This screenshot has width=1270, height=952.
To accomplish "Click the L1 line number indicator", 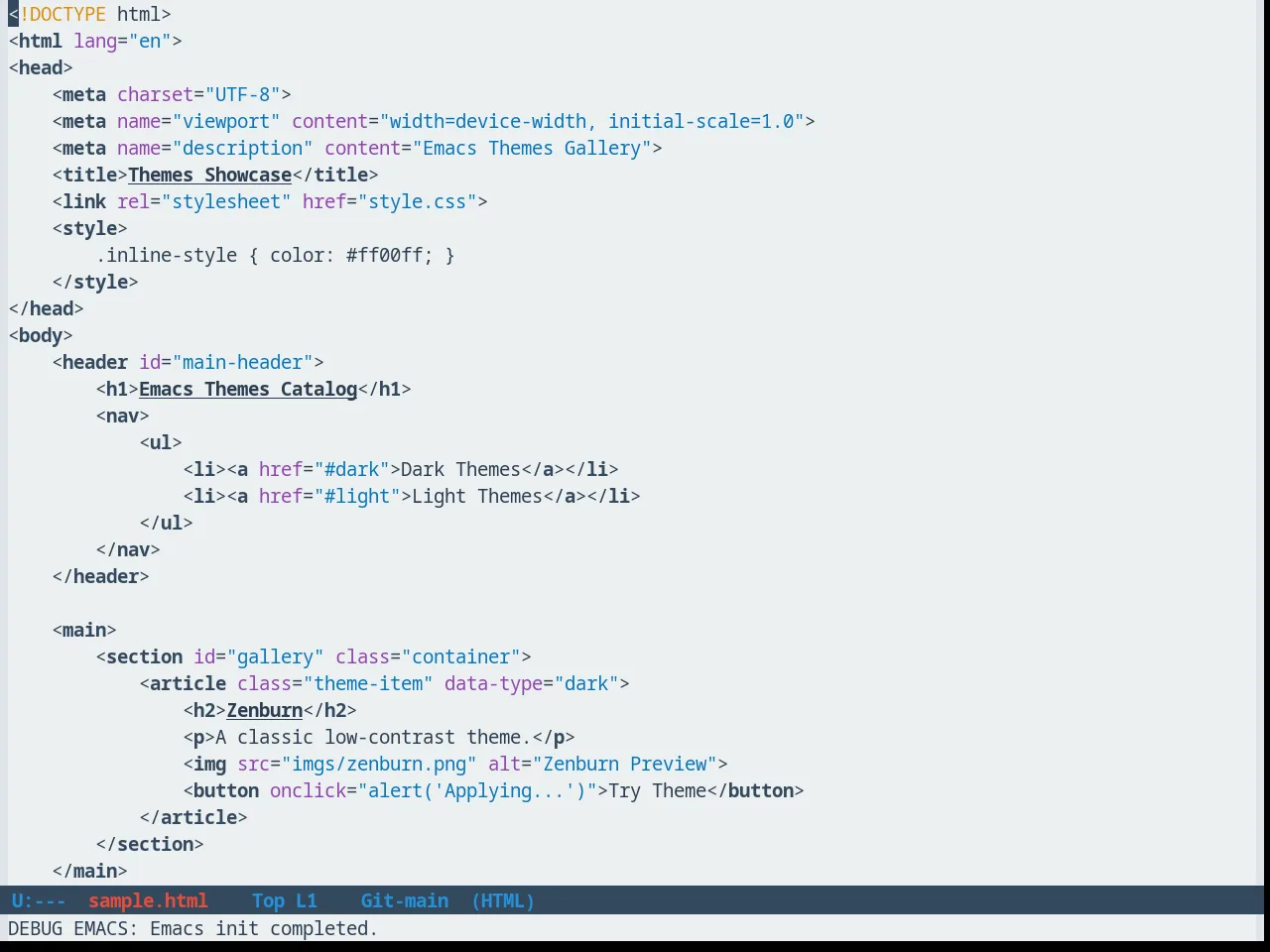I will coord(307,900).
